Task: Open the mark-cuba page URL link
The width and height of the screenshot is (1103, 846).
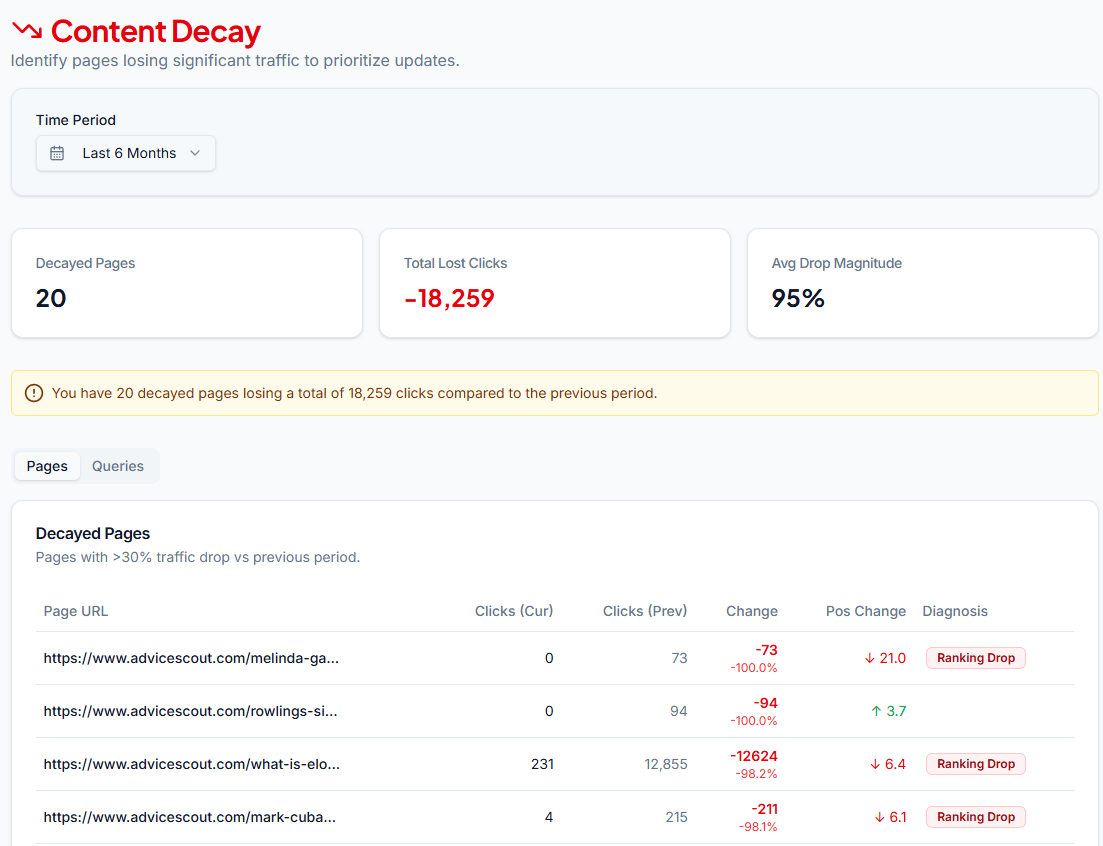Action: pos(189,817)
